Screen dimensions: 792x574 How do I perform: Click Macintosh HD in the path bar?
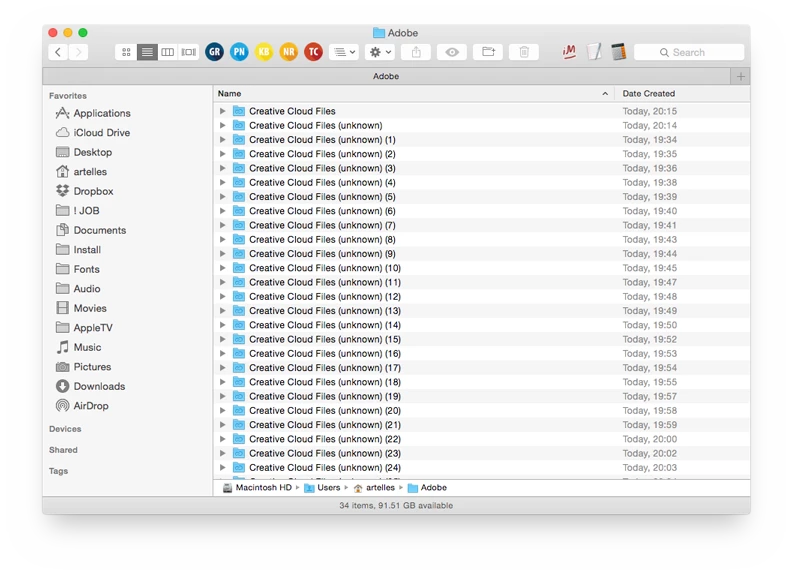(257, 488)
